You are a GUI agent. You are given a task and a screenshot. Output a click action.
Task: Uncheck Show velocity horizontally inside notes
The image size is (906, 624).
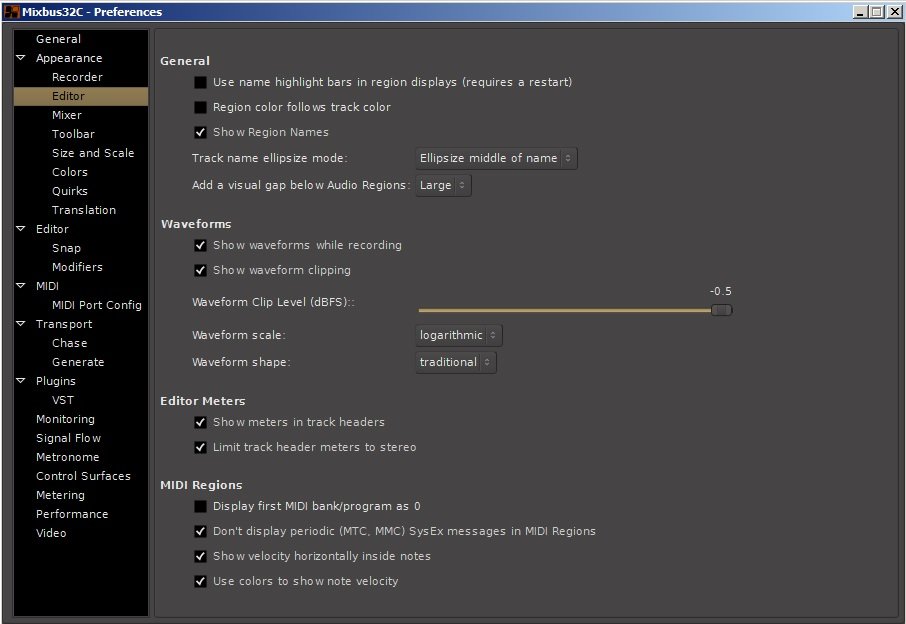[x=200, y=556]
